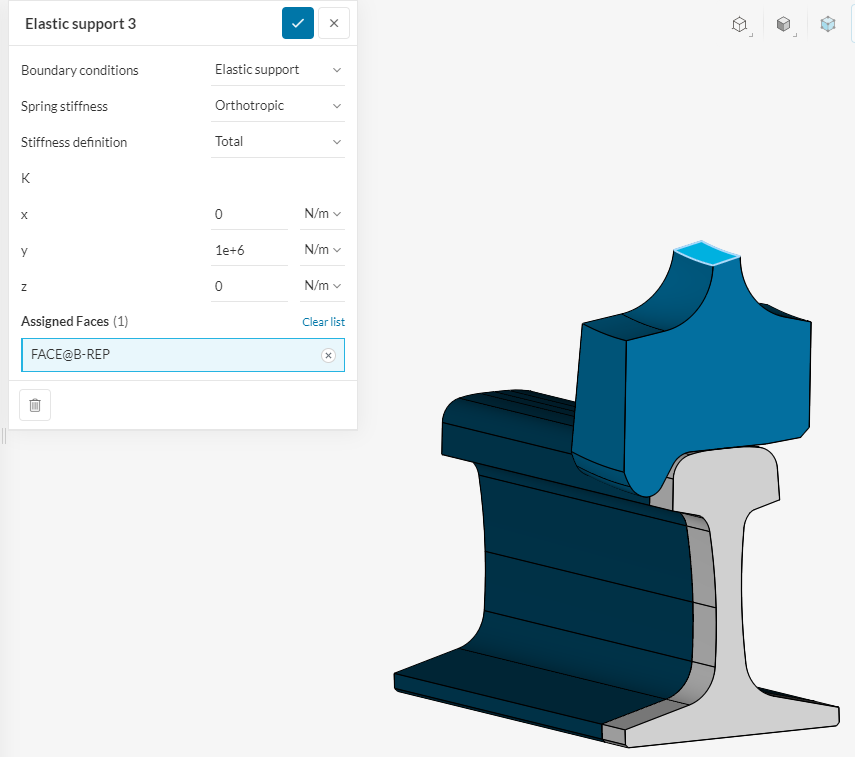
Task: Delete this boundary condition with trash icon
Action: pyautogui.click(x=35, y=405)
